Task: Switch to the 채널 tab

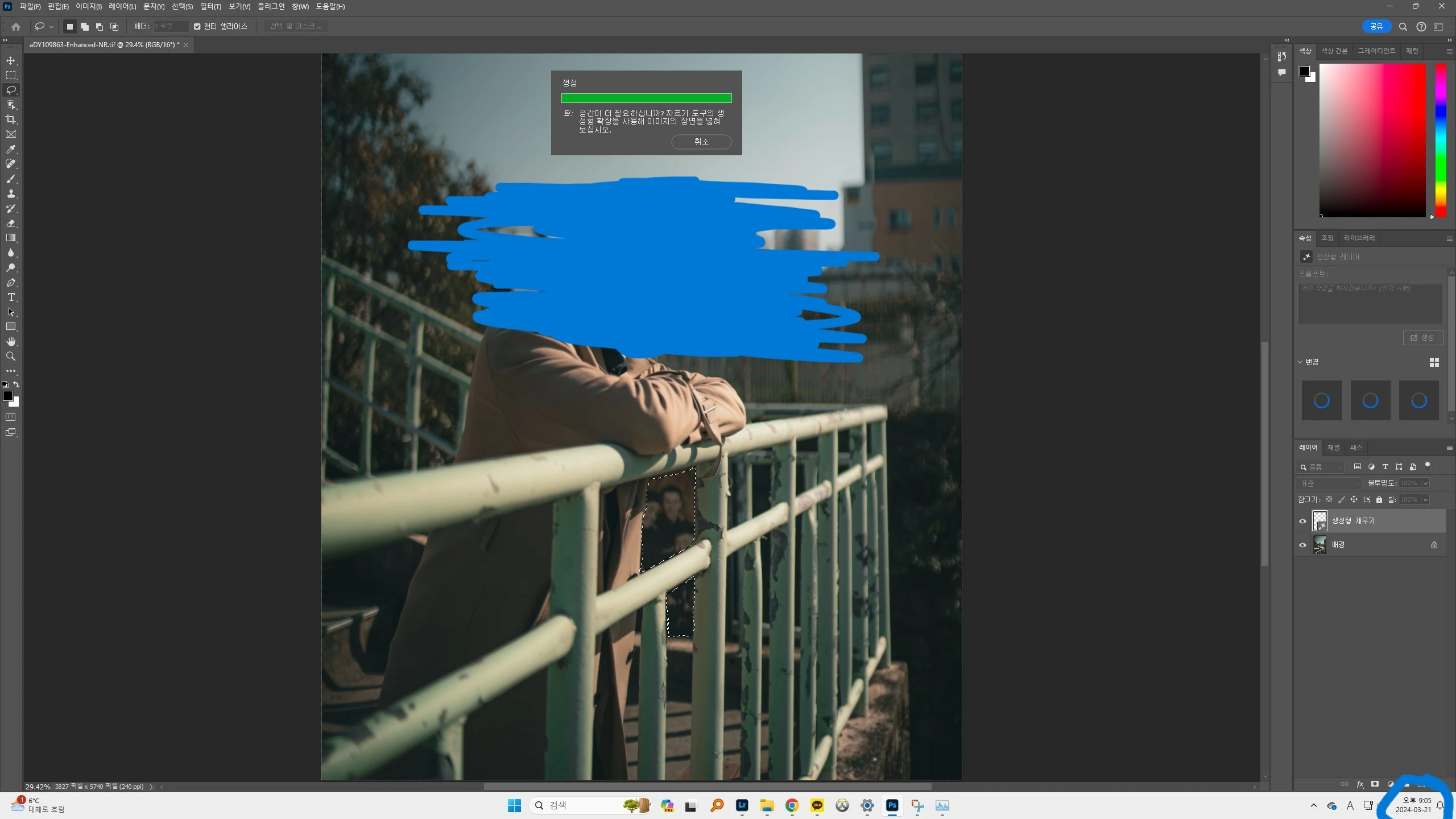Action: (1333, 448)
